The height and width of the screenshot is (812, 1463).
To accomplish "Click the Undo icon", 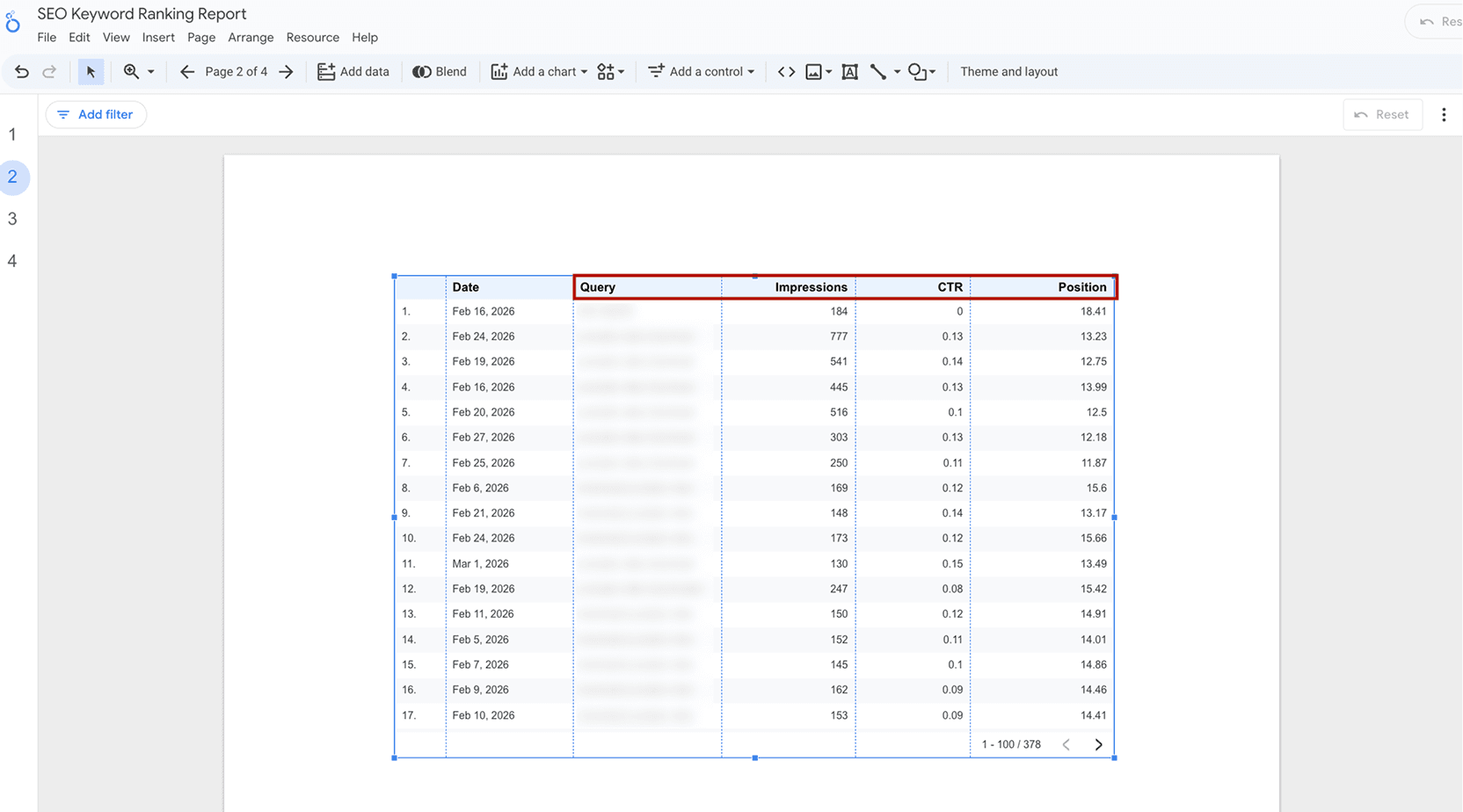I will pyautogui.click(x=22, y=71).
